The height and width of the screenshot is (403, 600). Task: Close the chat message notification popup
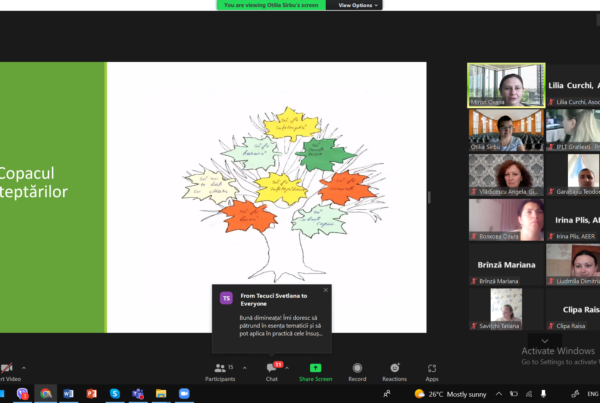pyautogui.click(x=326, y=290)
